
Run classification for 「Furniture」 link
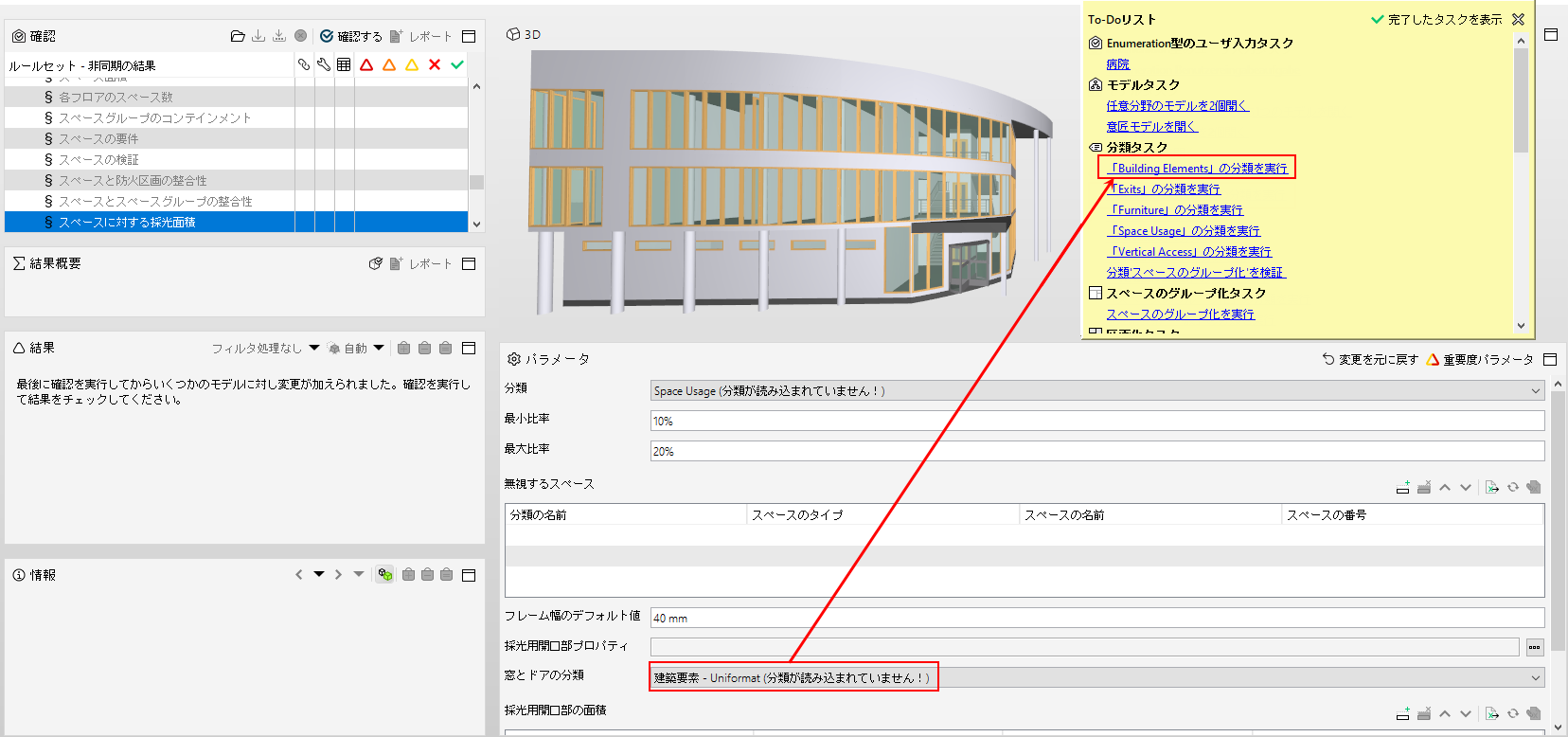tap(1176, 210)
